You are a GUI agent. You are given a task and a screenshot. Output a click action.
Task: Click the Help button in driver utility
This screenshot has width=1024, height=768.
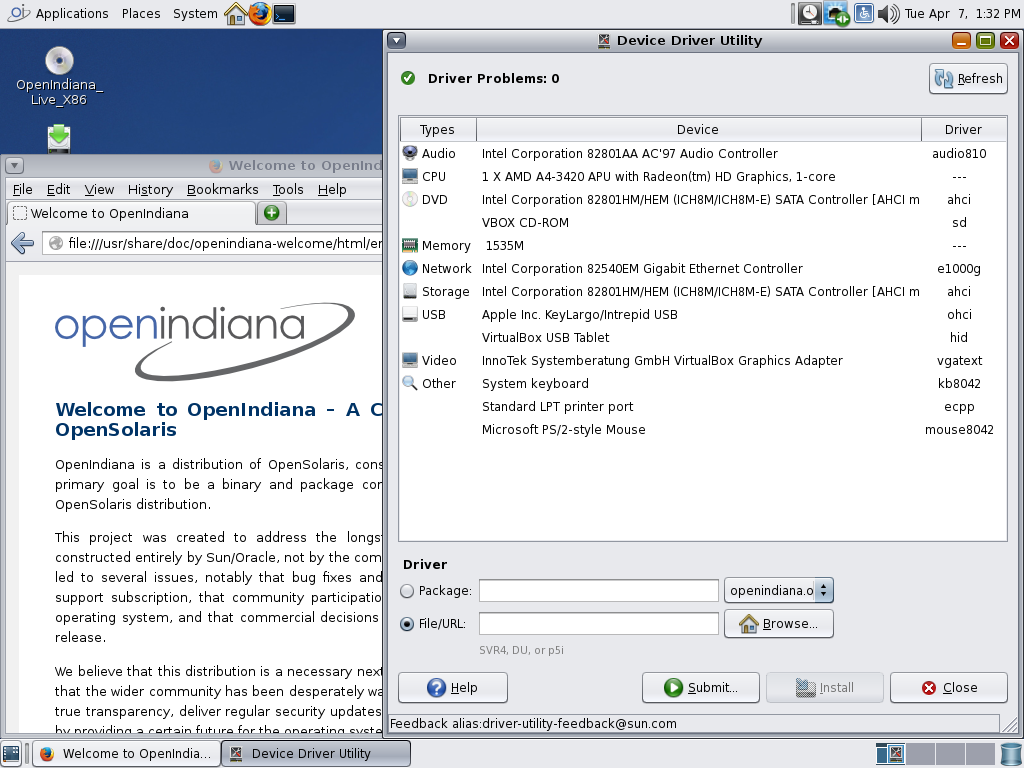tap(453, 688)
